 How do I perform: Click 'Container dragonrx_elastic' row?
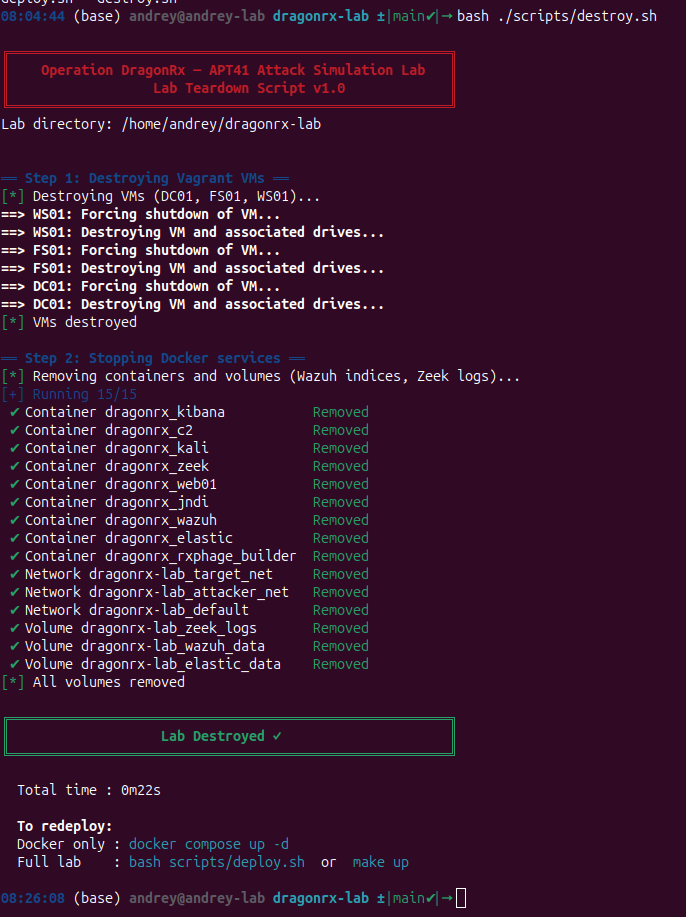(189, 539)
